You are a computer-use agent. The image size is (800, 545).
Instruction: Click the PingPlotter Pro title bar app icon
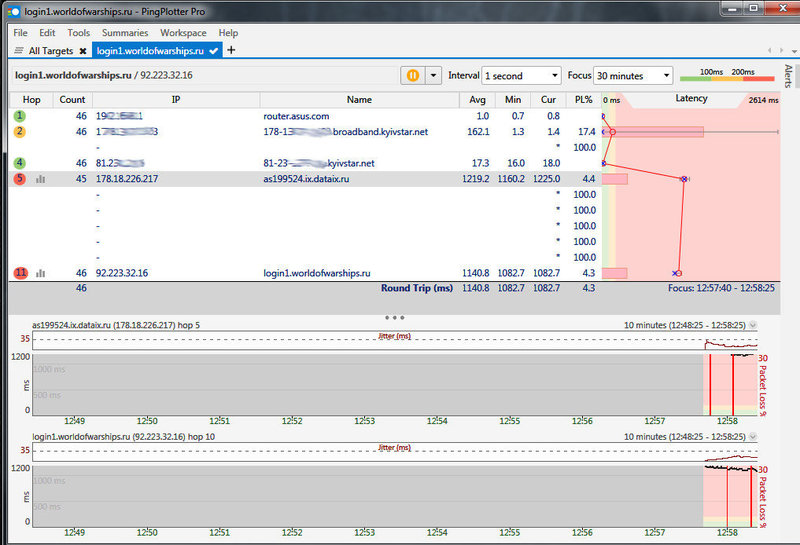pyautogui.click(x=13, y=11)
